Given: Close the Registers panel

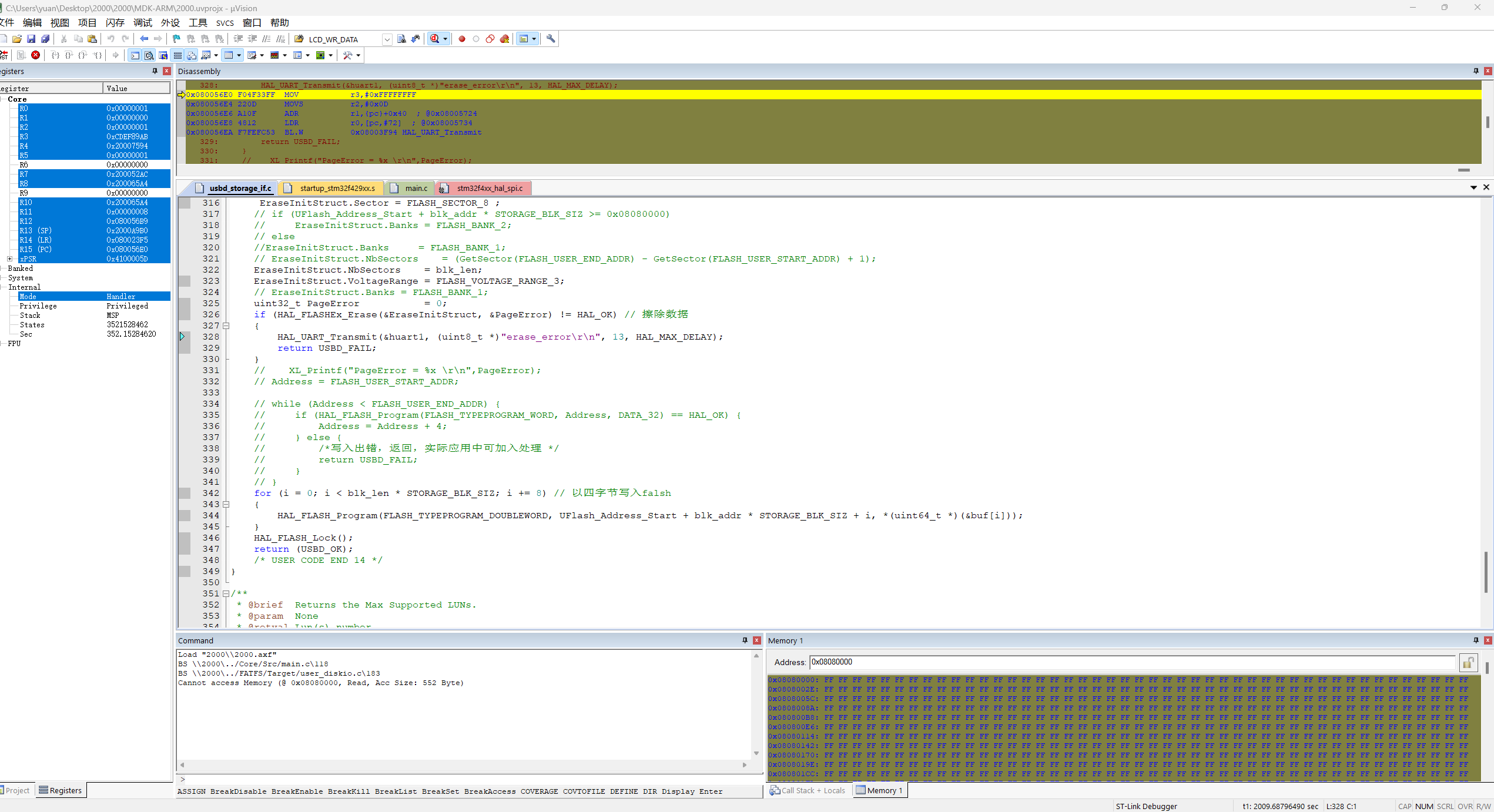Looking at the screenshot, I should coord(167,71).
